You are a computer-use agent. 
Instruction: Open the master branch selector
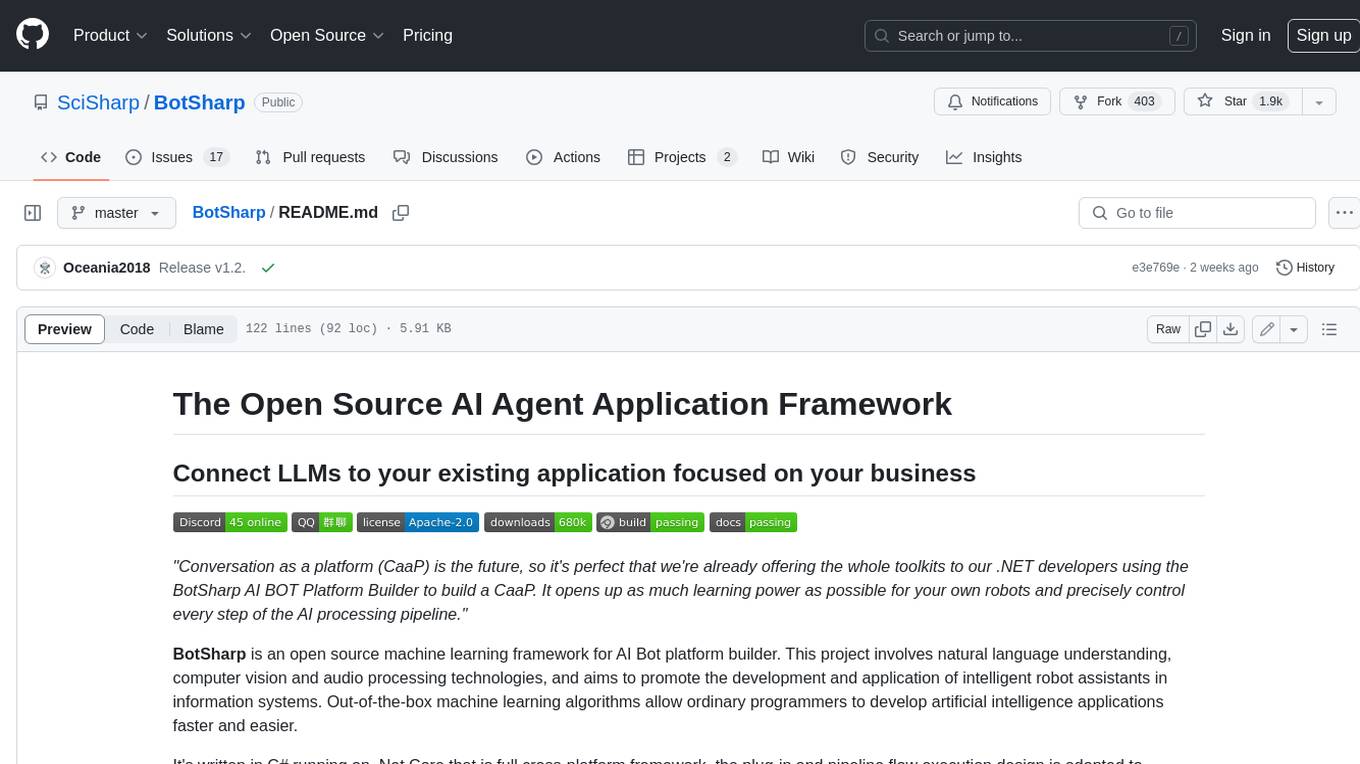[x=116, y=213]
